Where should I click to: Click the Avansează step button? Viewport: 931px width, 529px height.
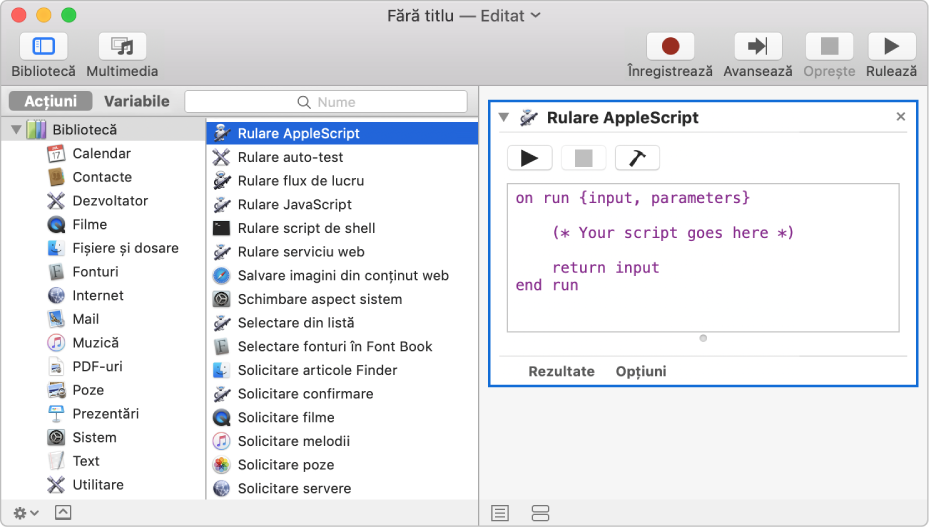pos(757,47)
